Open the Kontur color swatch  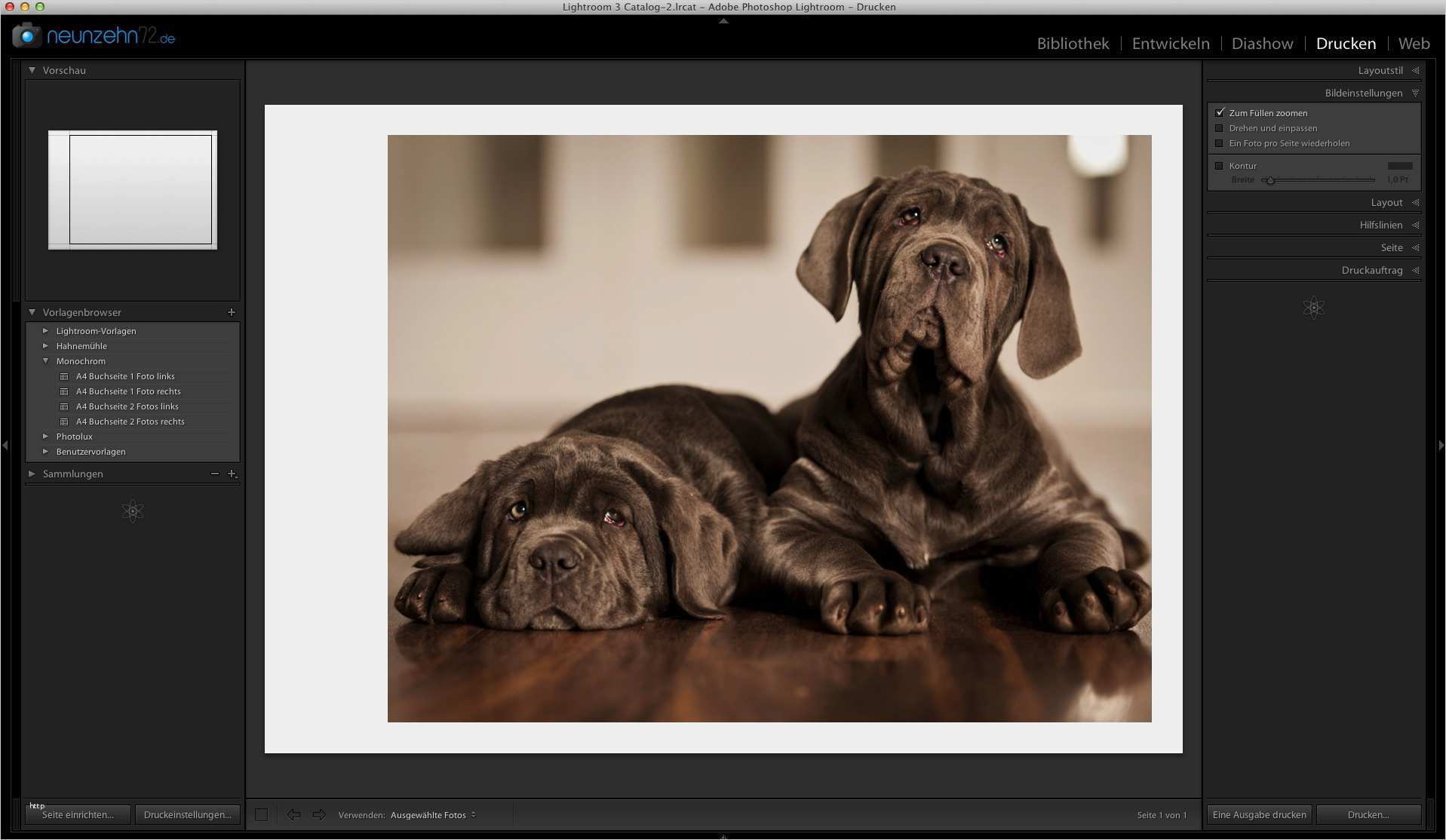click(x=1400, y=166)
